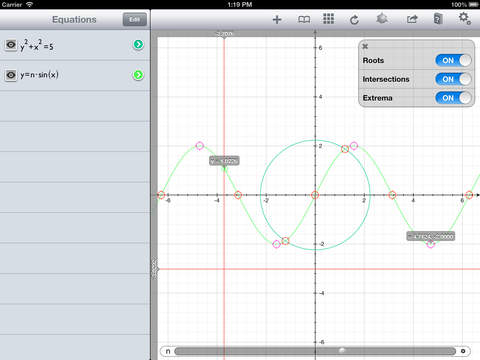The width and height of the screenshot is (480, 360).
Task: Click the upper-right circle-sine intersection marker
Action: [x=345, y=149]
